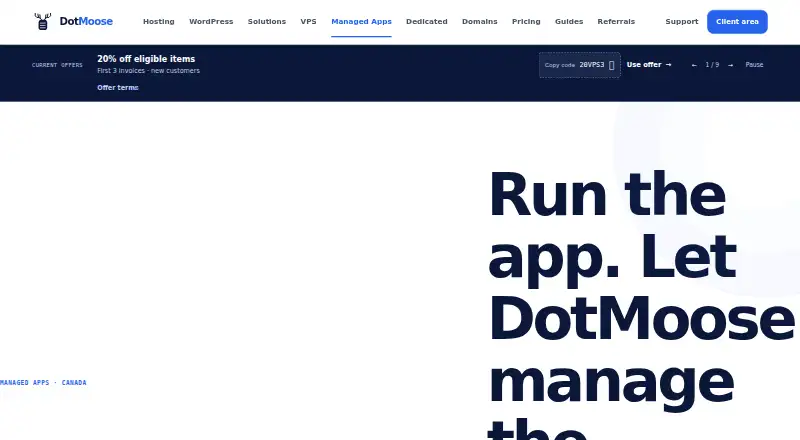The width and height of the screenshot is (800, 440).
Task: Open the Dedicated nav item
Action: pos(427,21)
